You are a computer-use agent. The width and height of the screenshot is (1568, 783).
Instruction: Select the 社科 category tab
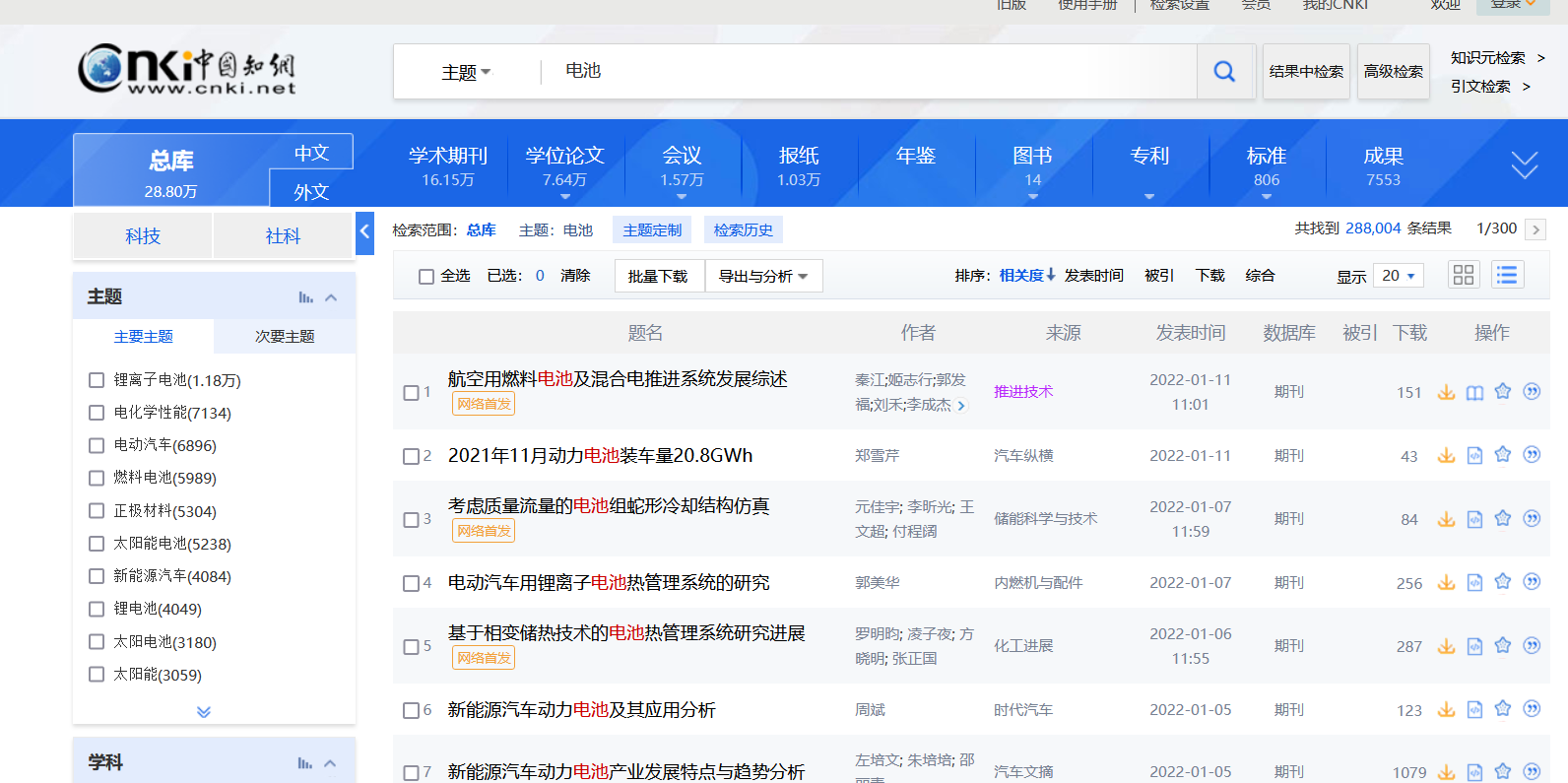(x=283, y=235)
